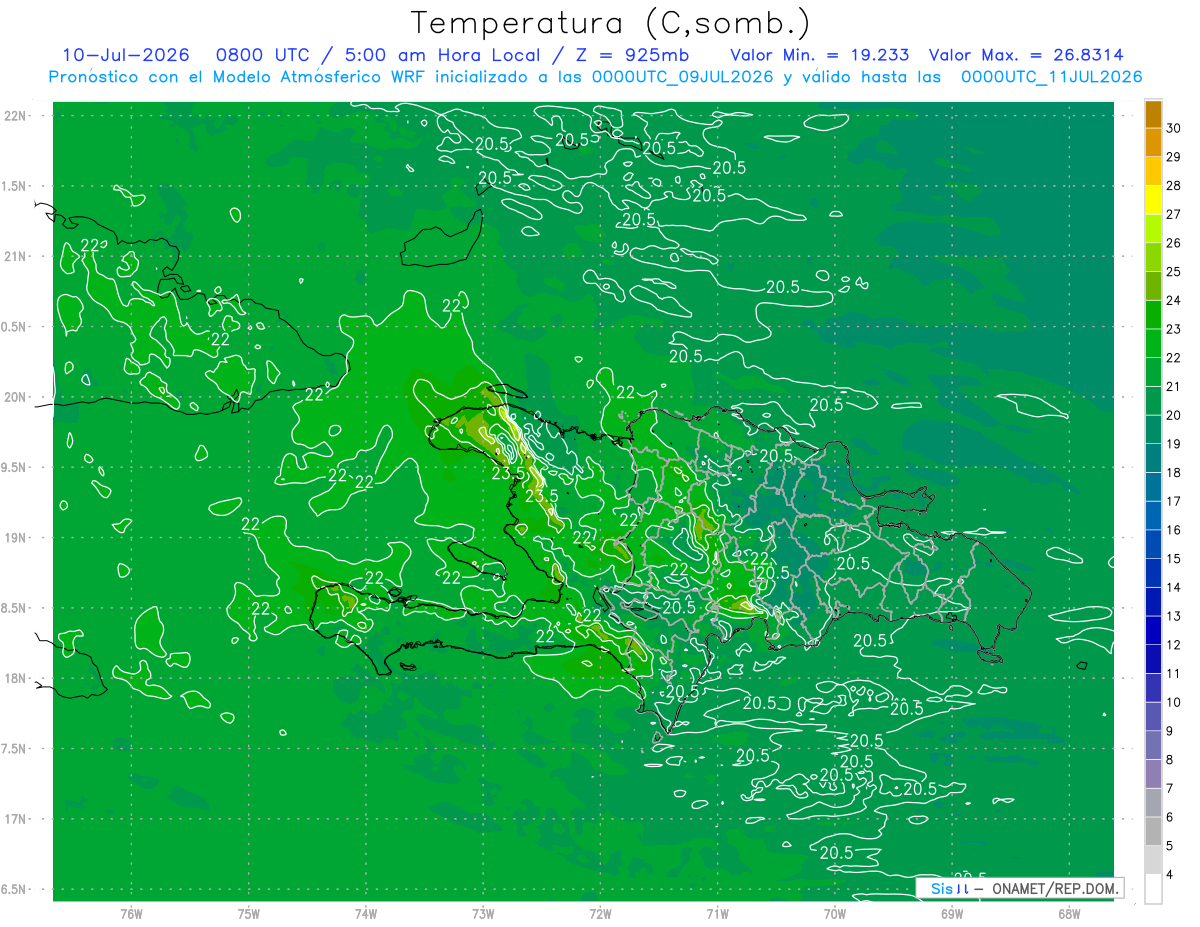Click the "19N" latitude axis label
The image size is (1200, 927).
(15, 538)
